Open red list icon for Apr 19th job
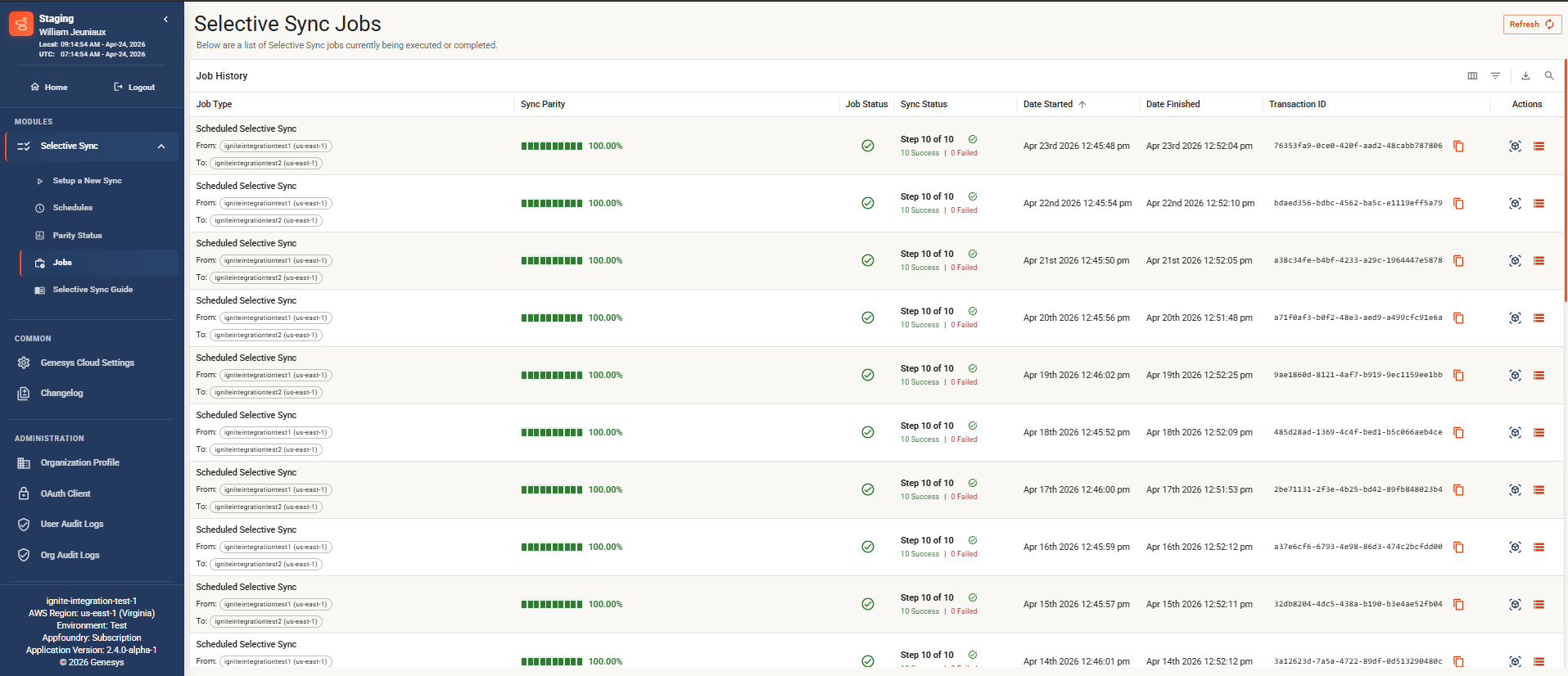1568x676 pixels. [1539, 375]
